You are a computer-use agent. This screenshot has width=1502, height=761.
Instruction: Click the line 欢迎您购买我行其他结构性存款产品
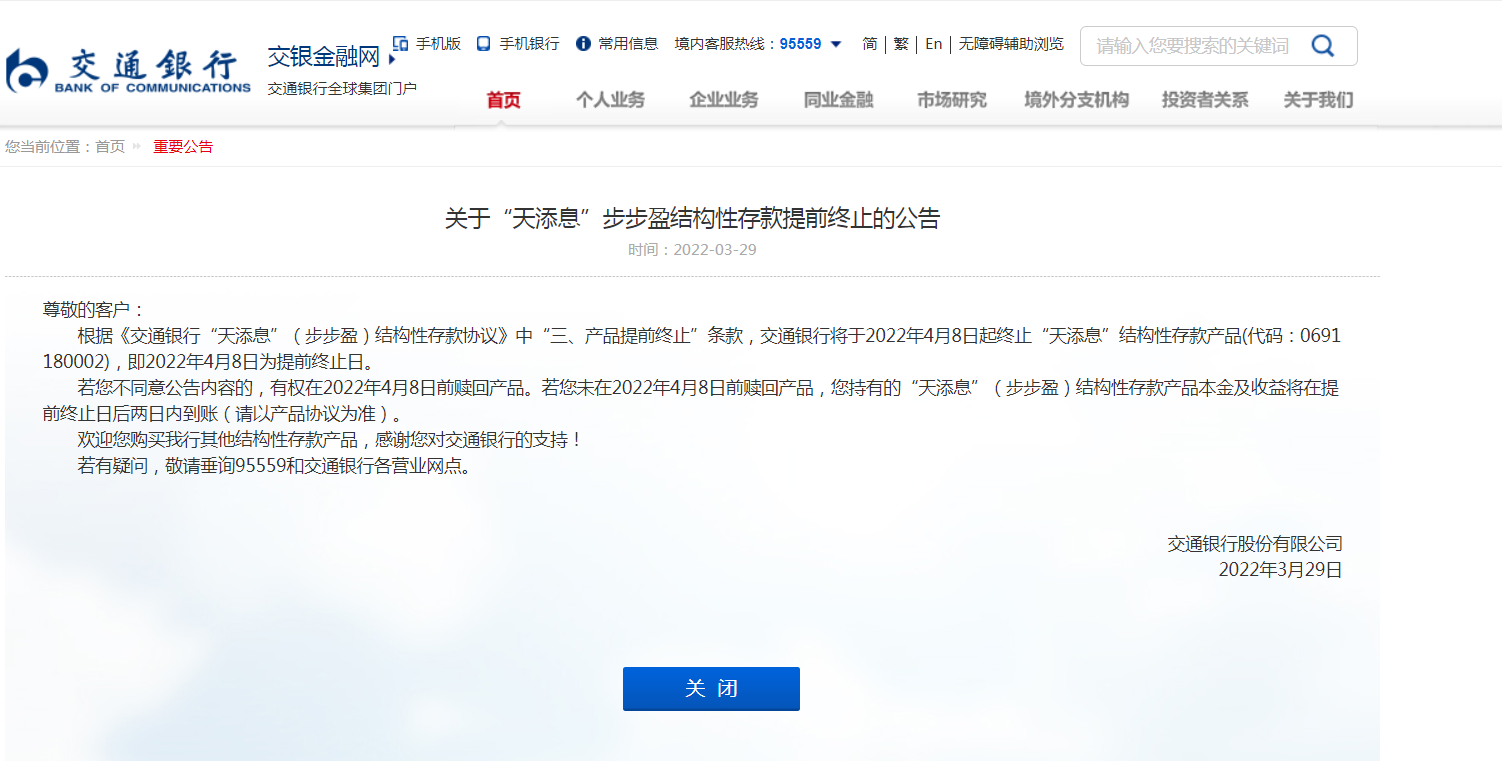[329, 440]
